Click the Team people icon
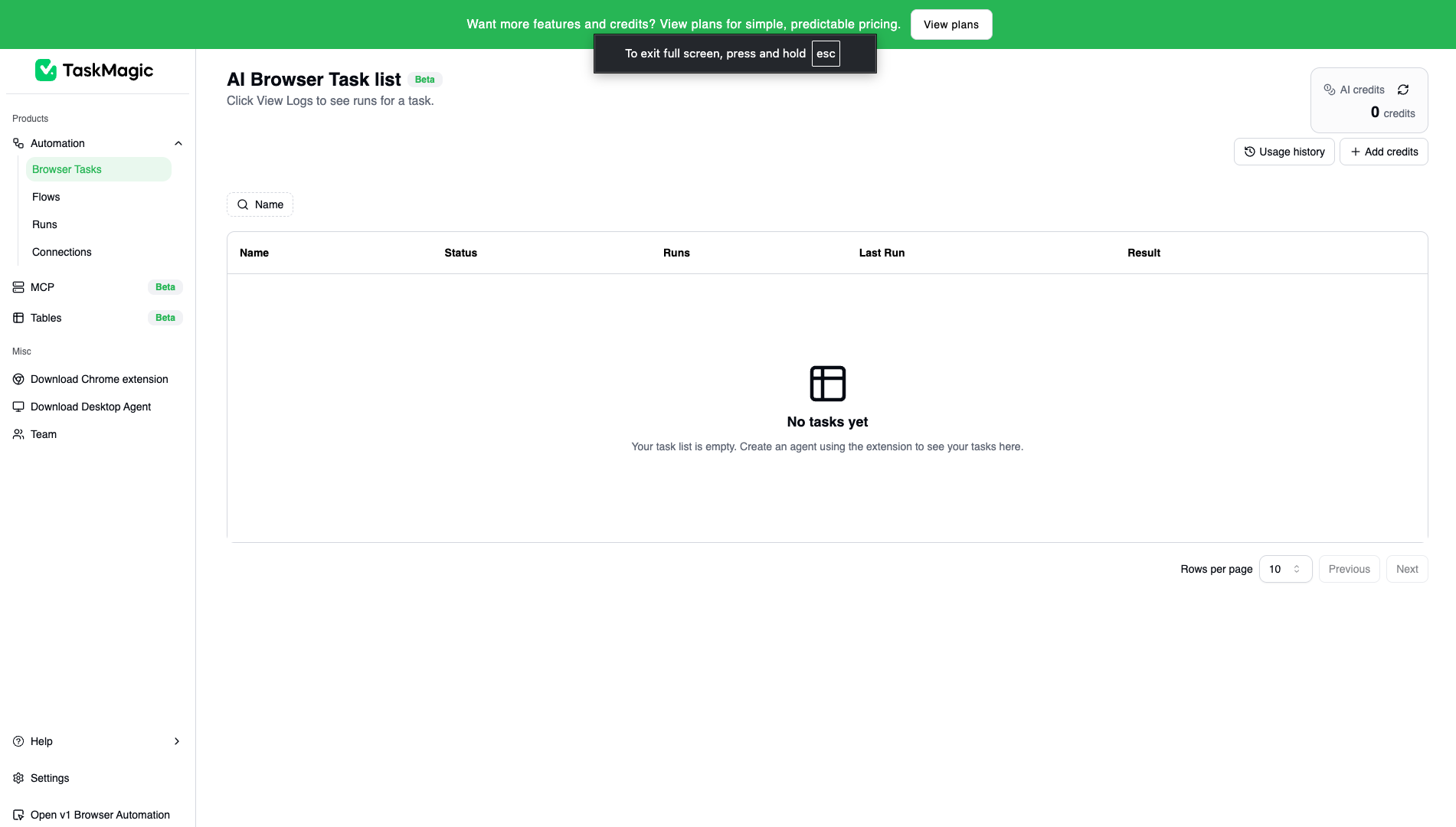Screen dimensions: 1456x827 click(18, 434)
